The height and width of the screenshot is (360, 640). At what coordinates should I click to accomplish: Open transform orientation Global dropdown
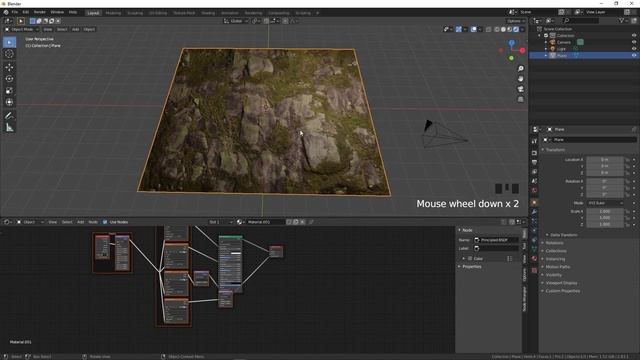pos(236,21)
